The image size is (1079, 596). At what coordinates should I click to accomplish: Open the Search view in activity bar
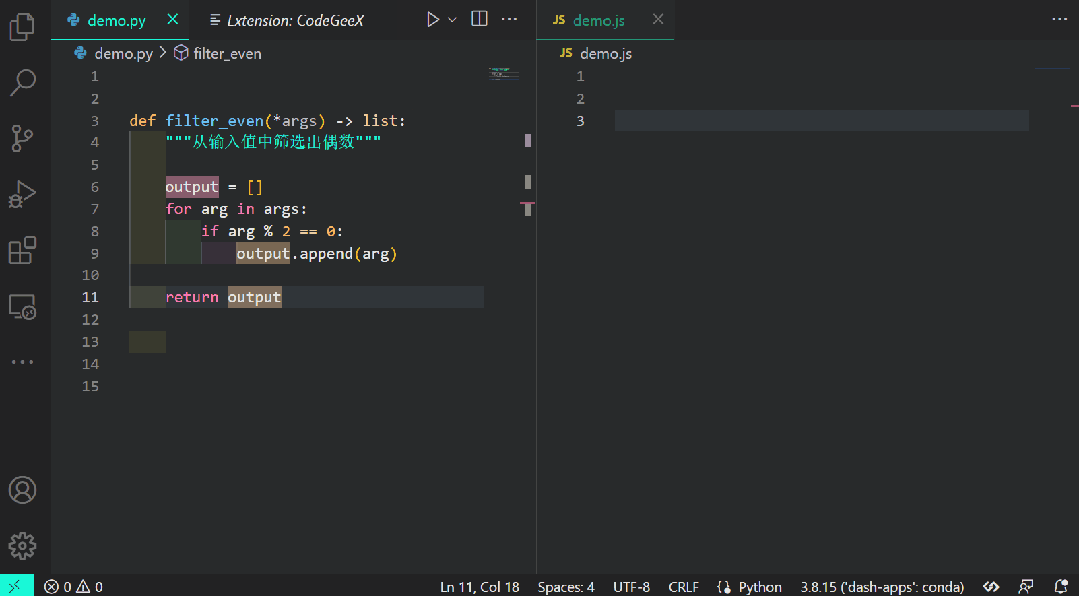22,83
